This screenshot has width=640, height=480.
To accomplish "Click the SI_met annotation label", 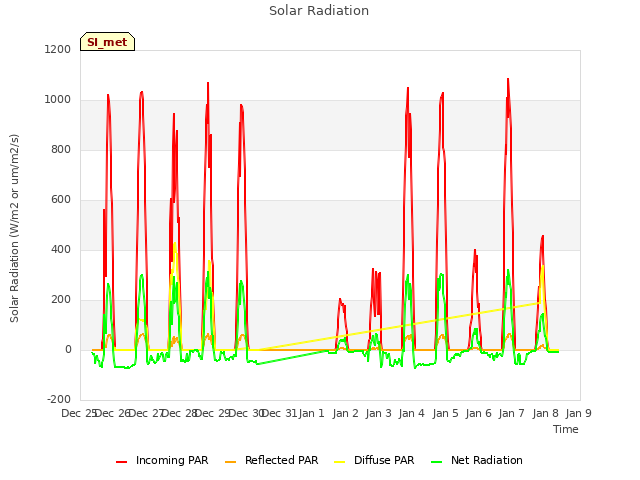I will (x=107, y=42).
